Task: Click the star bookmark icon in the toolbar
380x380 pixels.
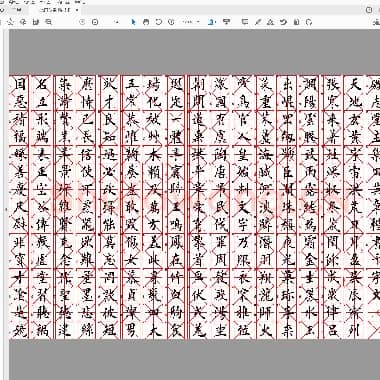Action: pyautogui.click(x=11, y=22)
